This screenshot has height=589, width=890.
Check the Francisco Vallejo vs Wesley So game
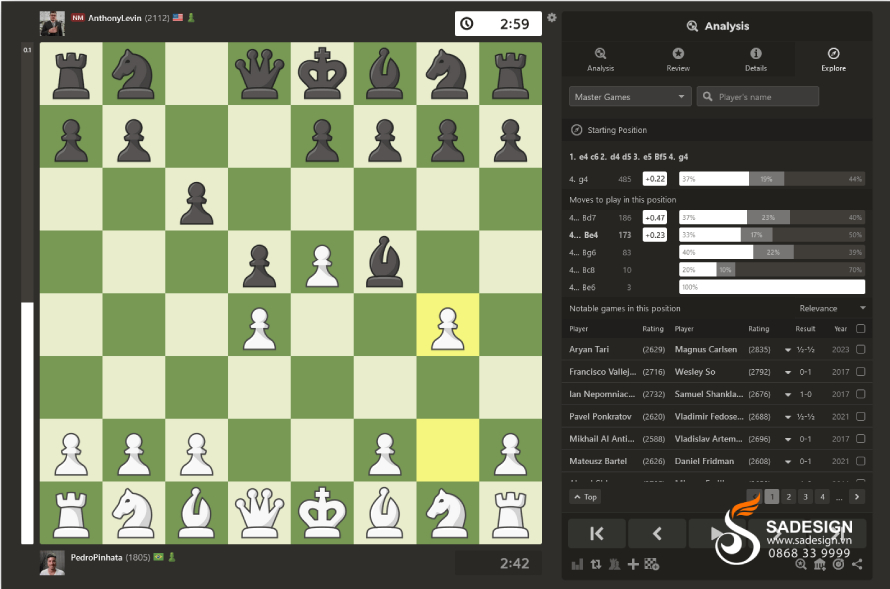pyautogui.click(x=860, y=372)
